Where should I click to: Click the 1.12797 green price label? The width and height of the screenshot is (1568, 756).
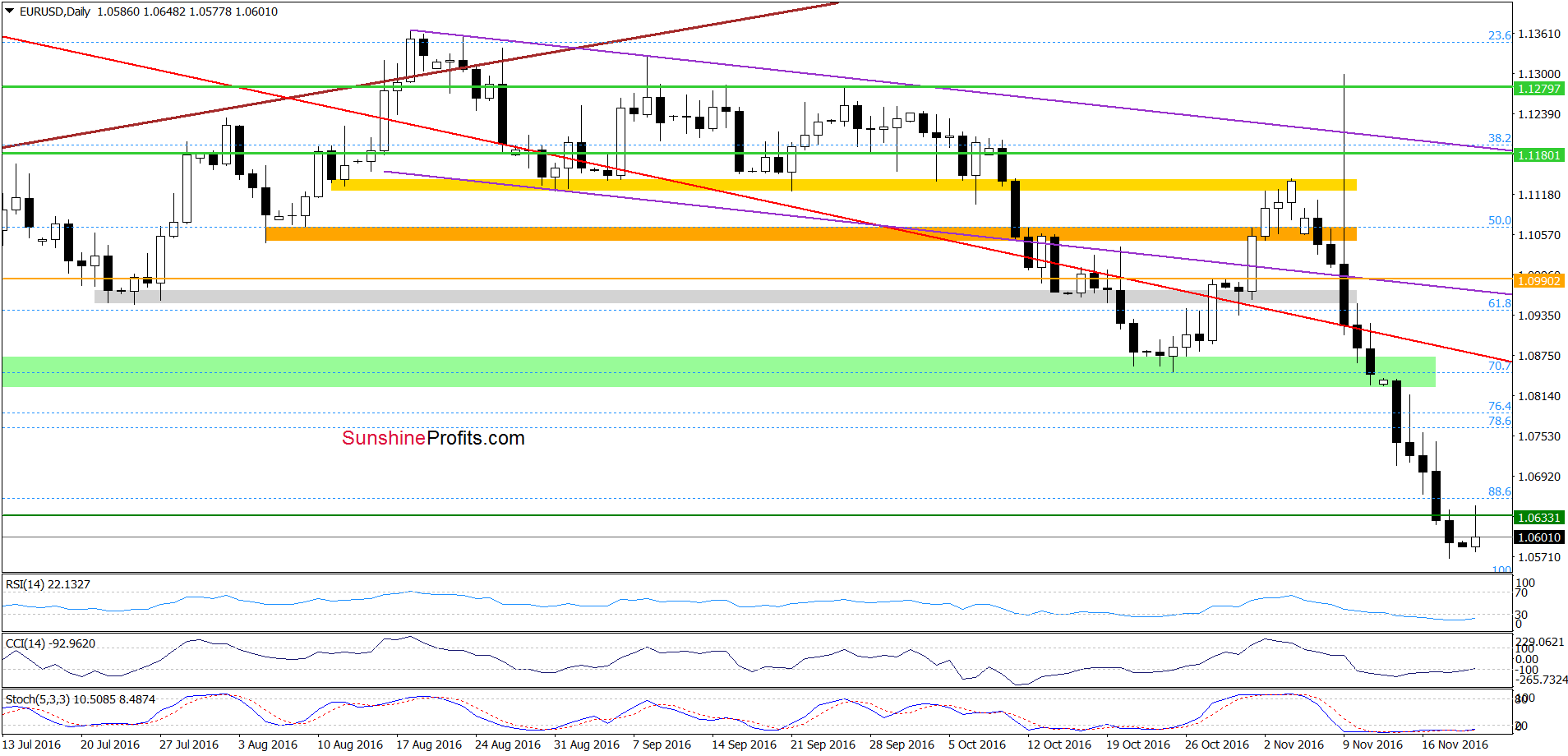(x=1538, y=89)
